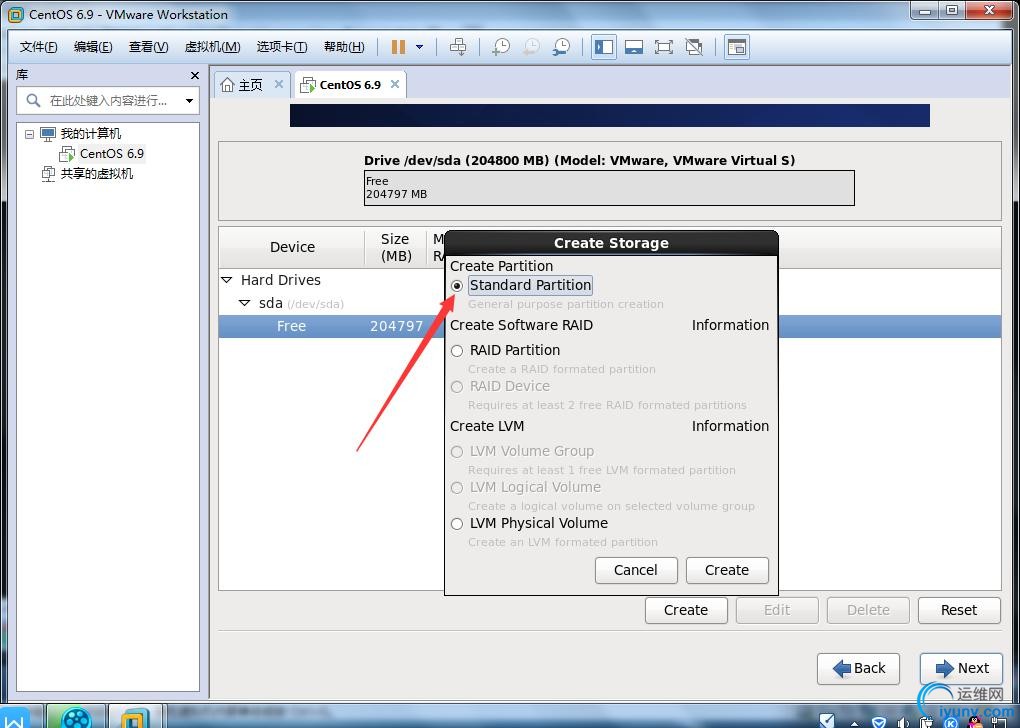Click Information beside Create LVM
This screenshot has height=728, width=1020.
pos(730,425)
